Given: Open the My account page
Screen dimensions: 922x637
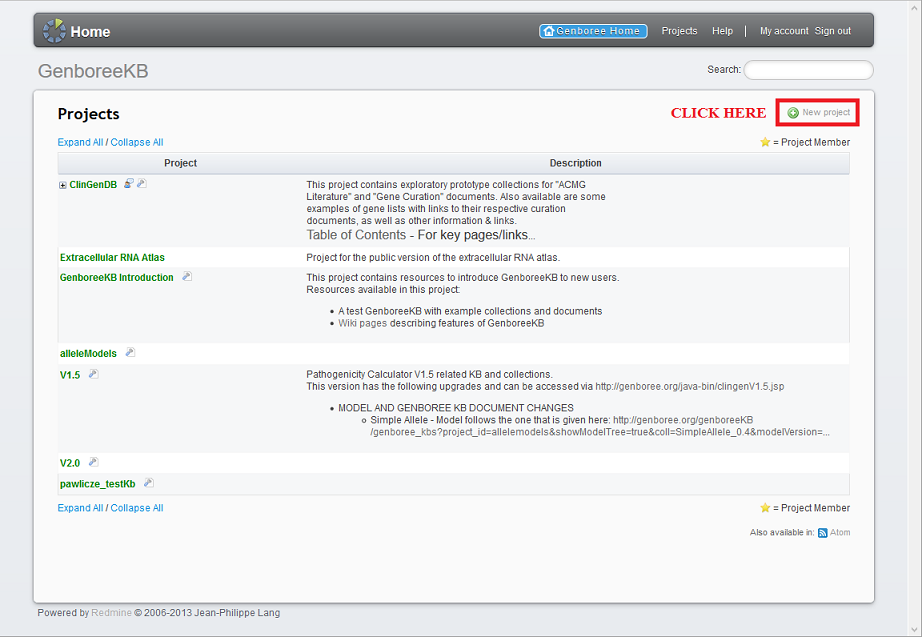Looking at the screenshot, I should point(783,31).
